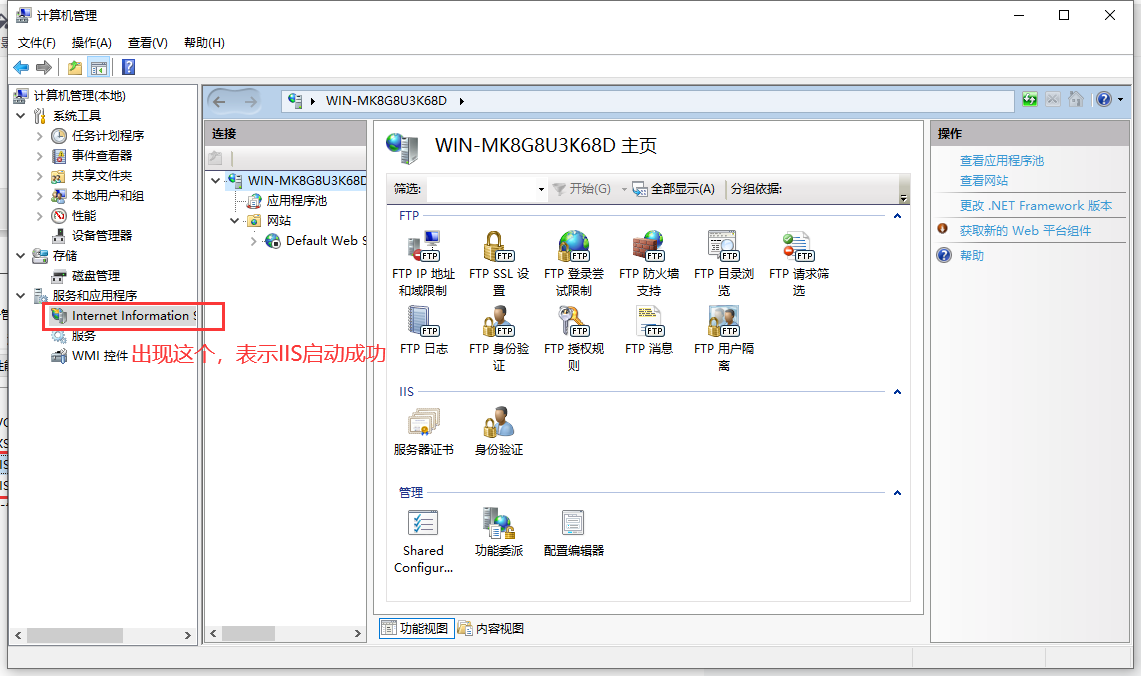Screen dimensions: 1141x676
Task: Click the up one level toolbar icon
Action: pyautogui.click(x=74, y=68)
